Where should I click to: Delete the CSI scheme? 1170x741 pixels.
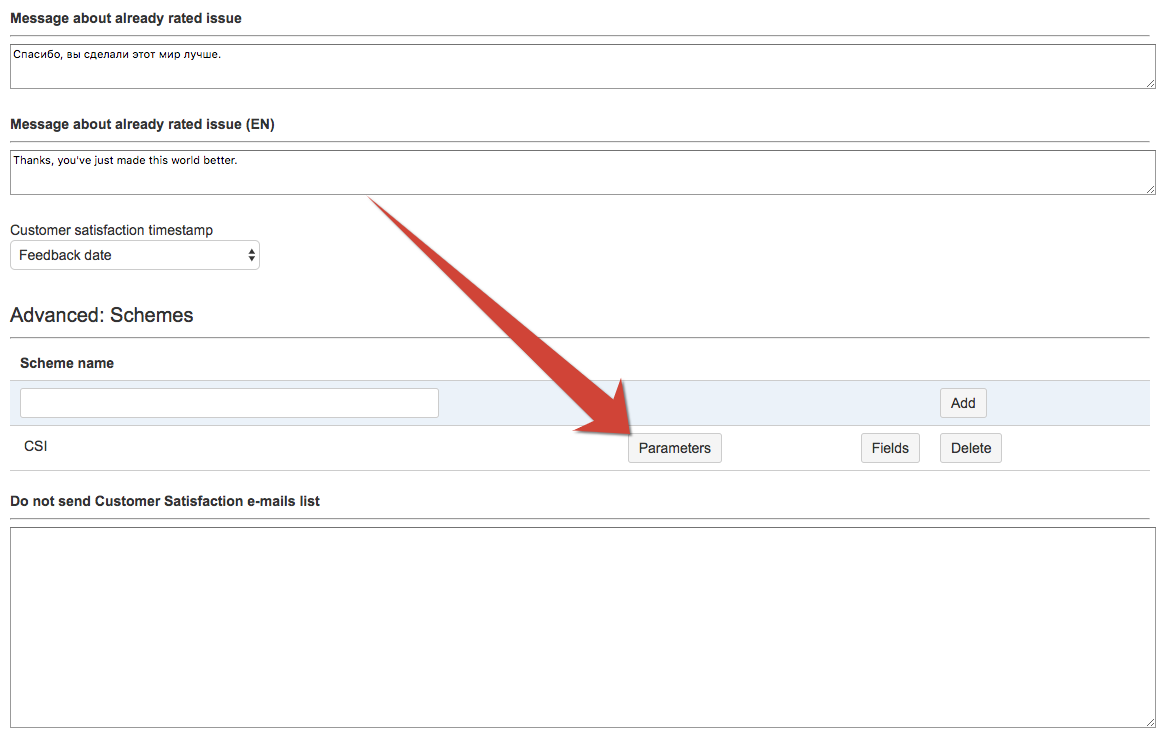point(970,448)
